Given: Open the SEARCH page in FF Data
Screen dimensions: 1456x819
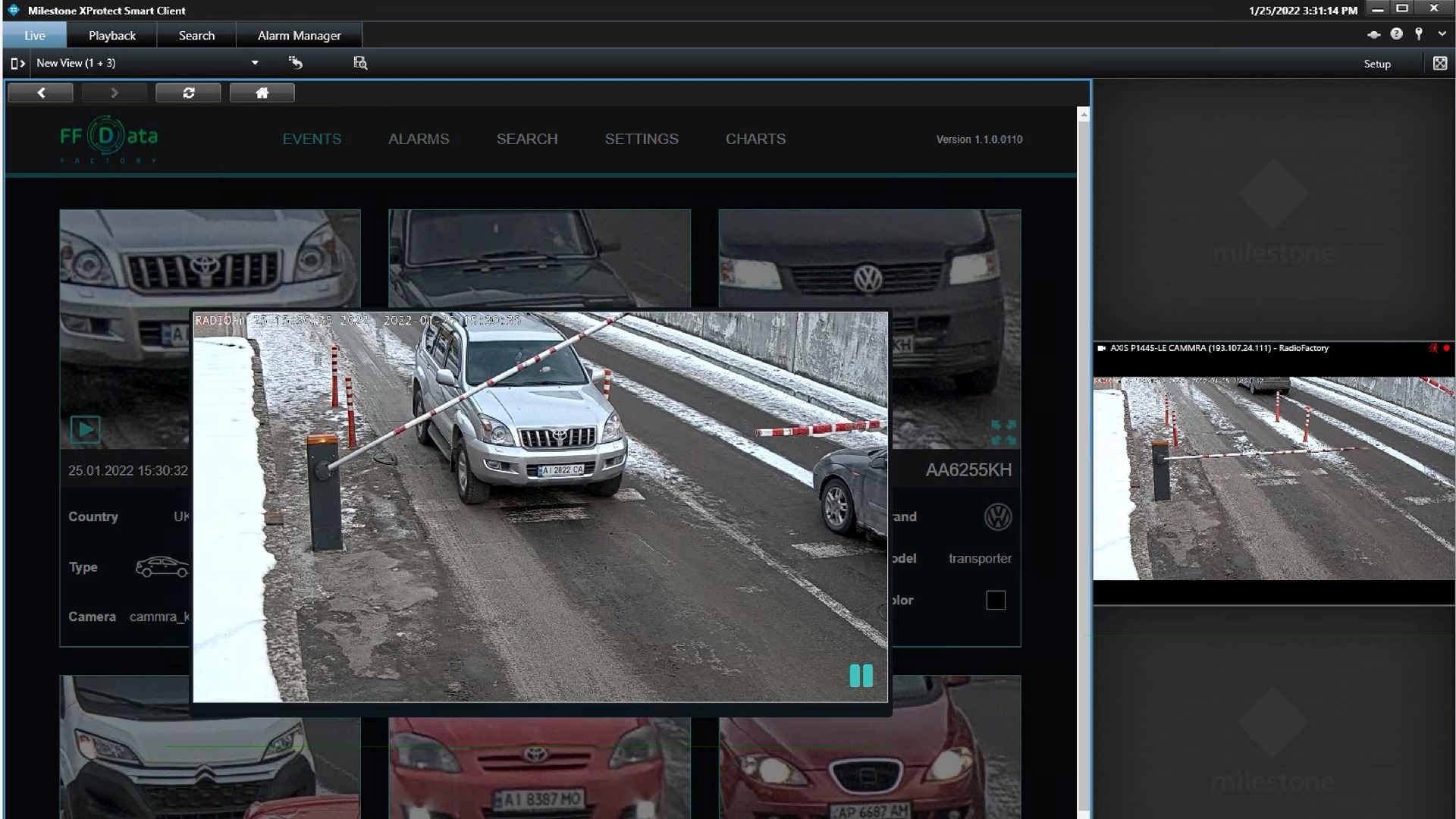Looking at the screenshot, I should coord(527,139).
